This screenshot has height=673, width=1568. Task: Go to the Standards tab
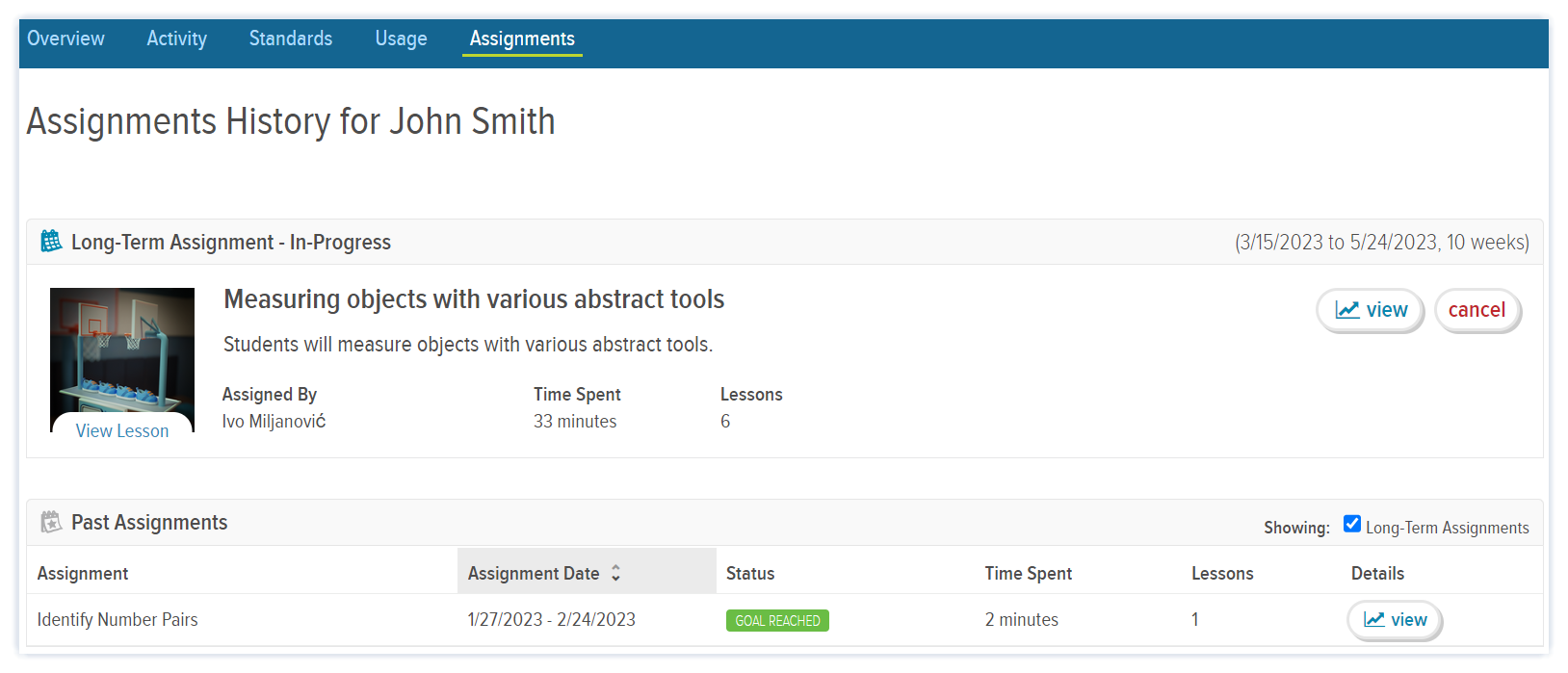pos(291,39)
